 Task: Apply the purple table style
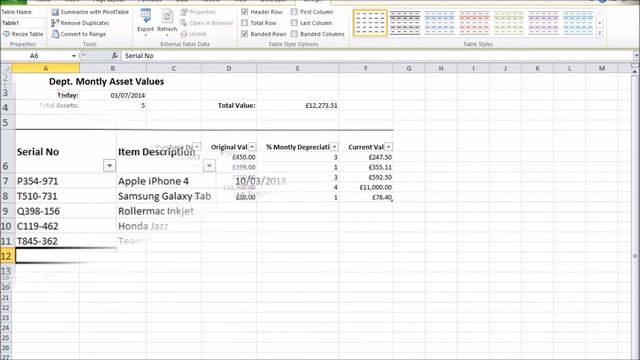[x=543, y=23]
